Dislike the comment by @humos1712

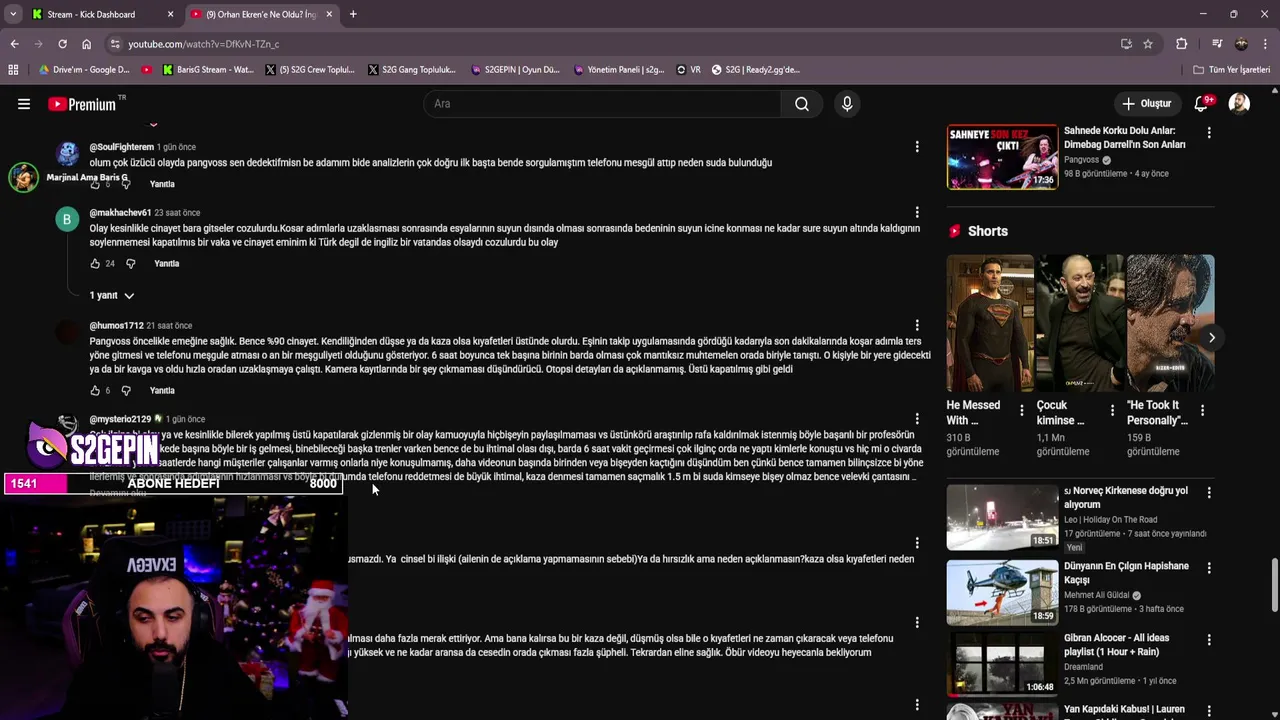(126, 391)
